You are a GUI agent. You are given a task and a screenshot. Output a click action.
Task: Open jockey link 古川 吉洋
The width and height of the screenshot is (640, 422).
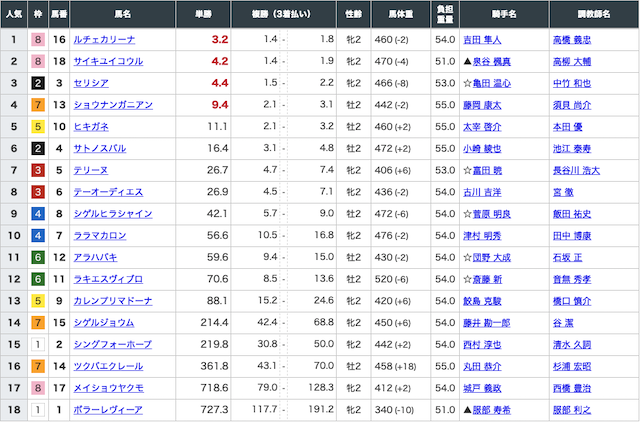[x=482, y=192]
